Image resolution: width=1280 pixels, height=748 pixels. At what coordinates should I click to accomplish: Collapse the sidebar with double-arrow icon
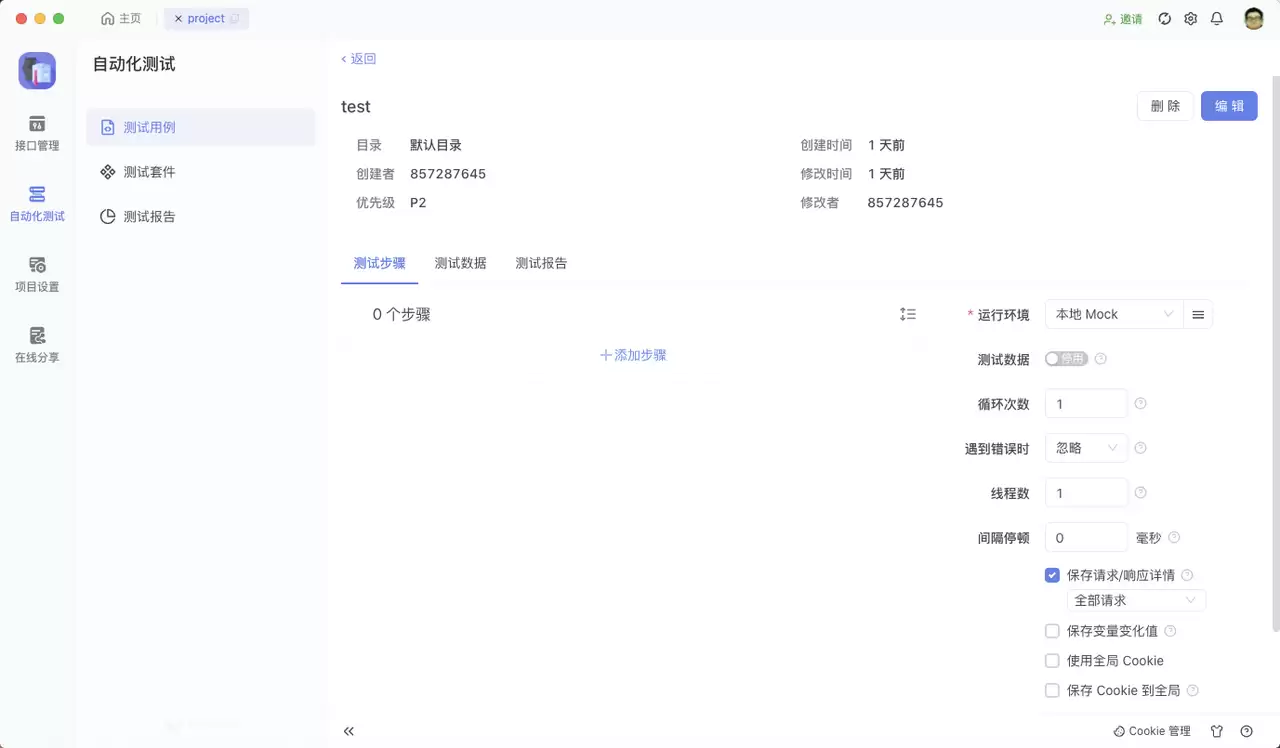pyautogui.click(x=348, y=731)
